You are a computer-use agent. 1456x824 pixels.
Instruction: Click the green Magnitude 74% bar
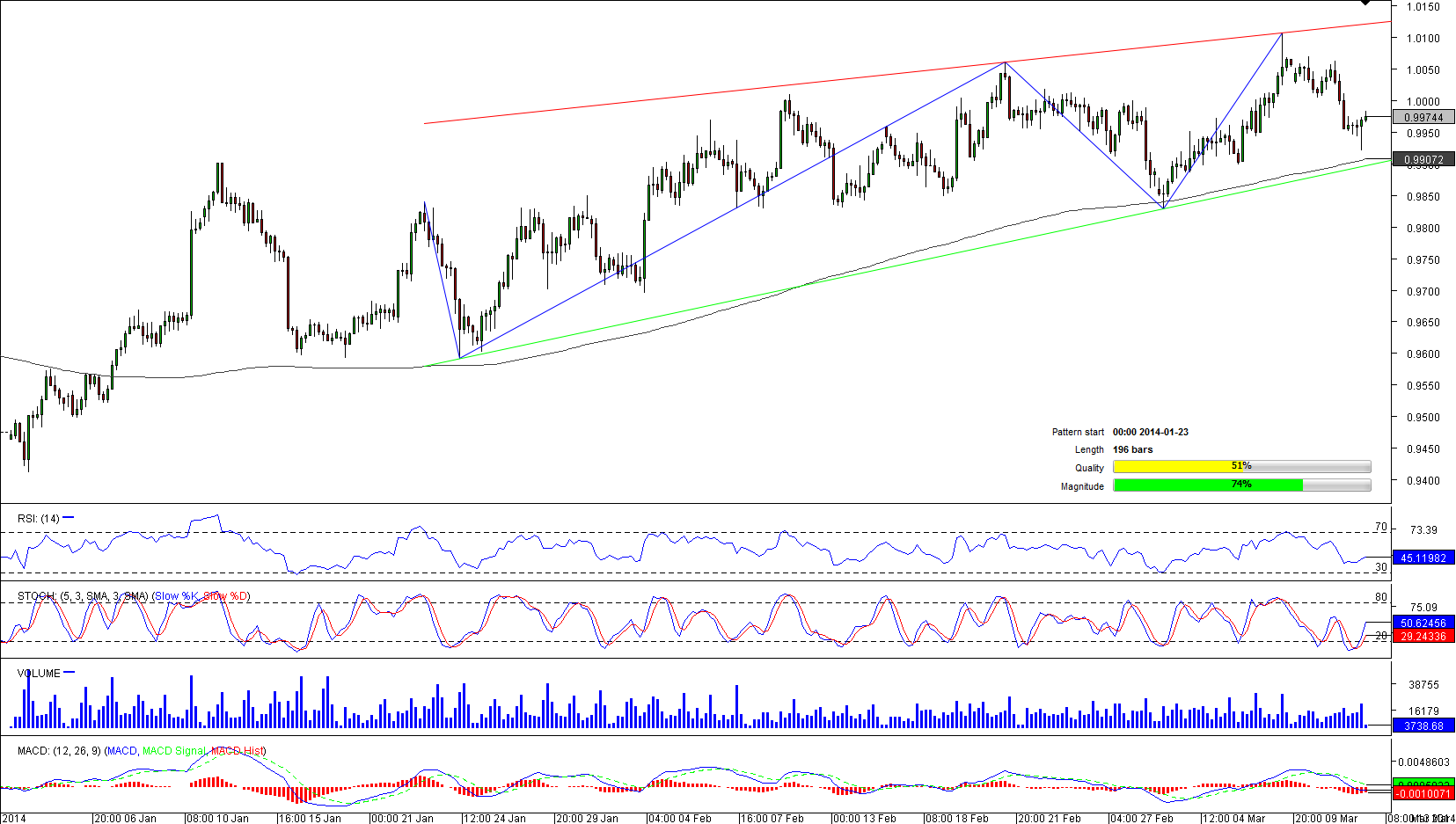pos(1207,485)
